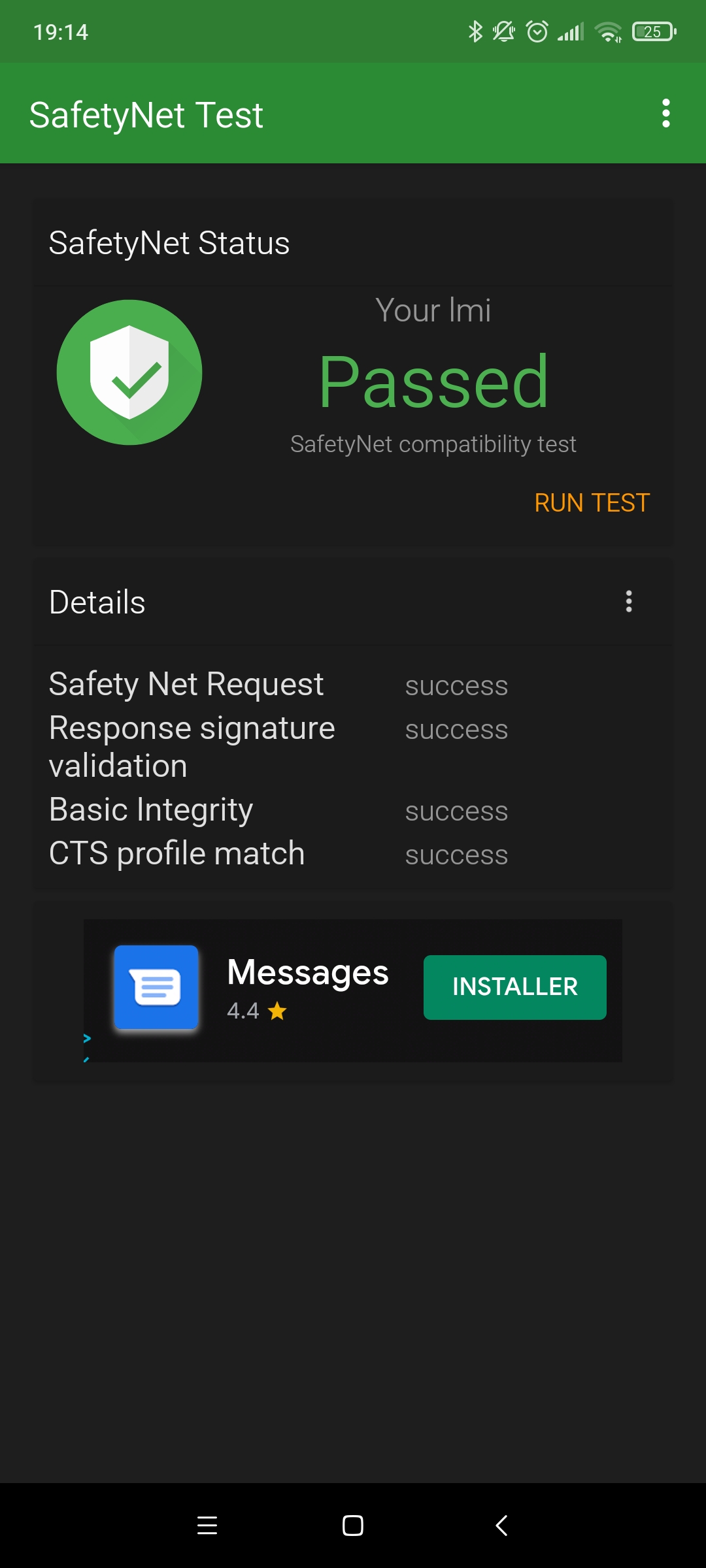Tap the recent apps navigation icon
The width and height of the screenshot is (706, 1568).
[207, 1526]
